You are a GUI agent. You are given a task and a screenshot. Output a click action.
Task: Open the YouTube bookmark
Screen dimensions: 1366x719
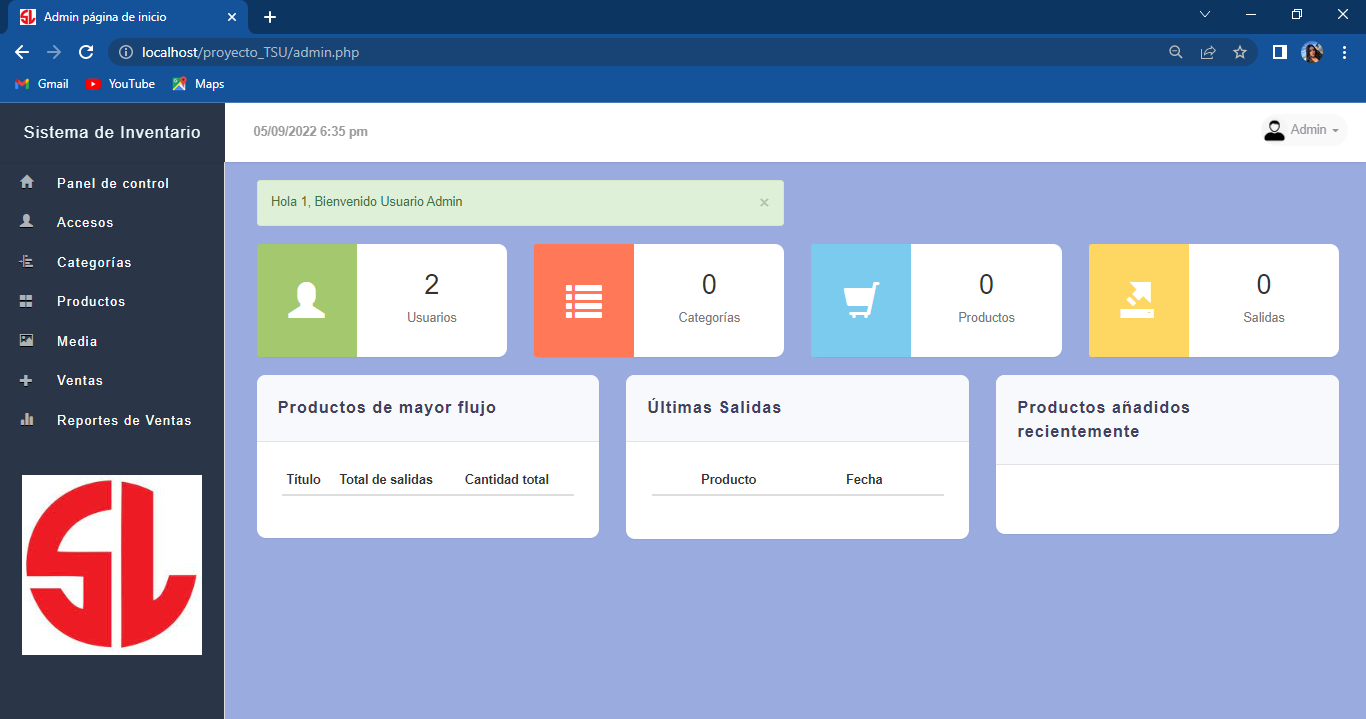(121, 84)
